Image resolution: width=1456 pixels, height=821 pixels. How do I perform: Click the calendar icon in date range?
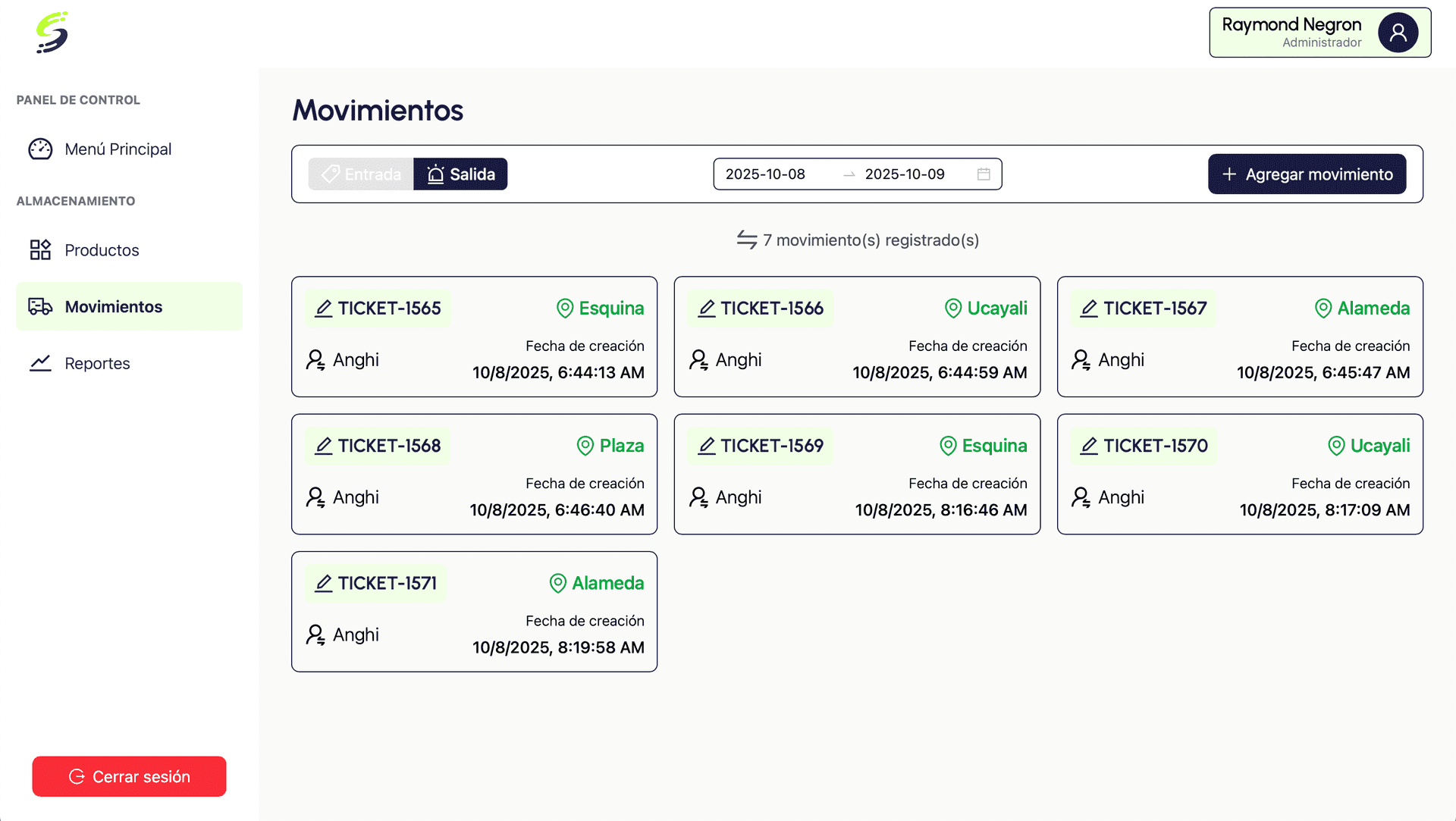984,174
